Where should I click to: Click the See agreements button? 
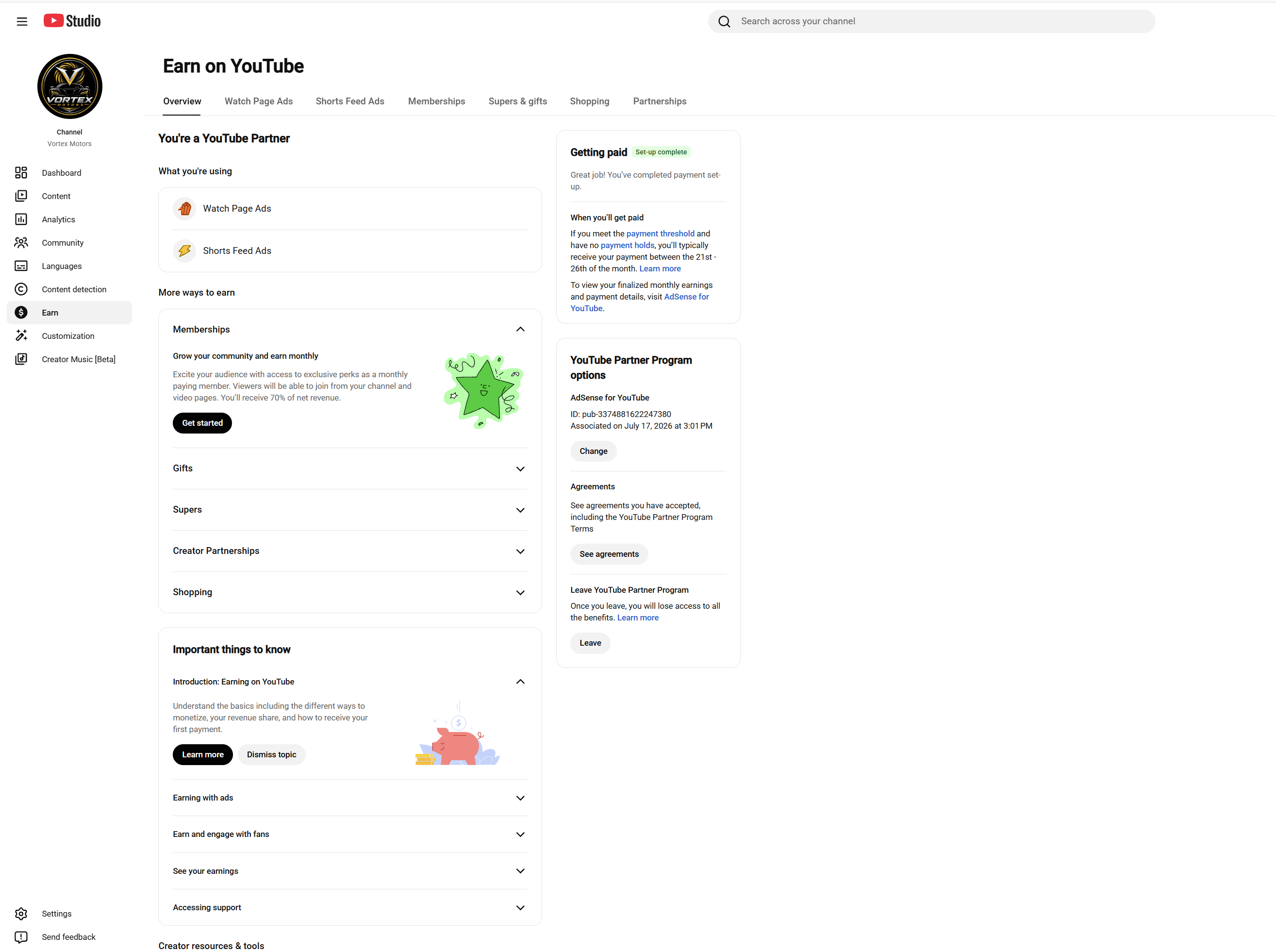click(x=609, y=554)
